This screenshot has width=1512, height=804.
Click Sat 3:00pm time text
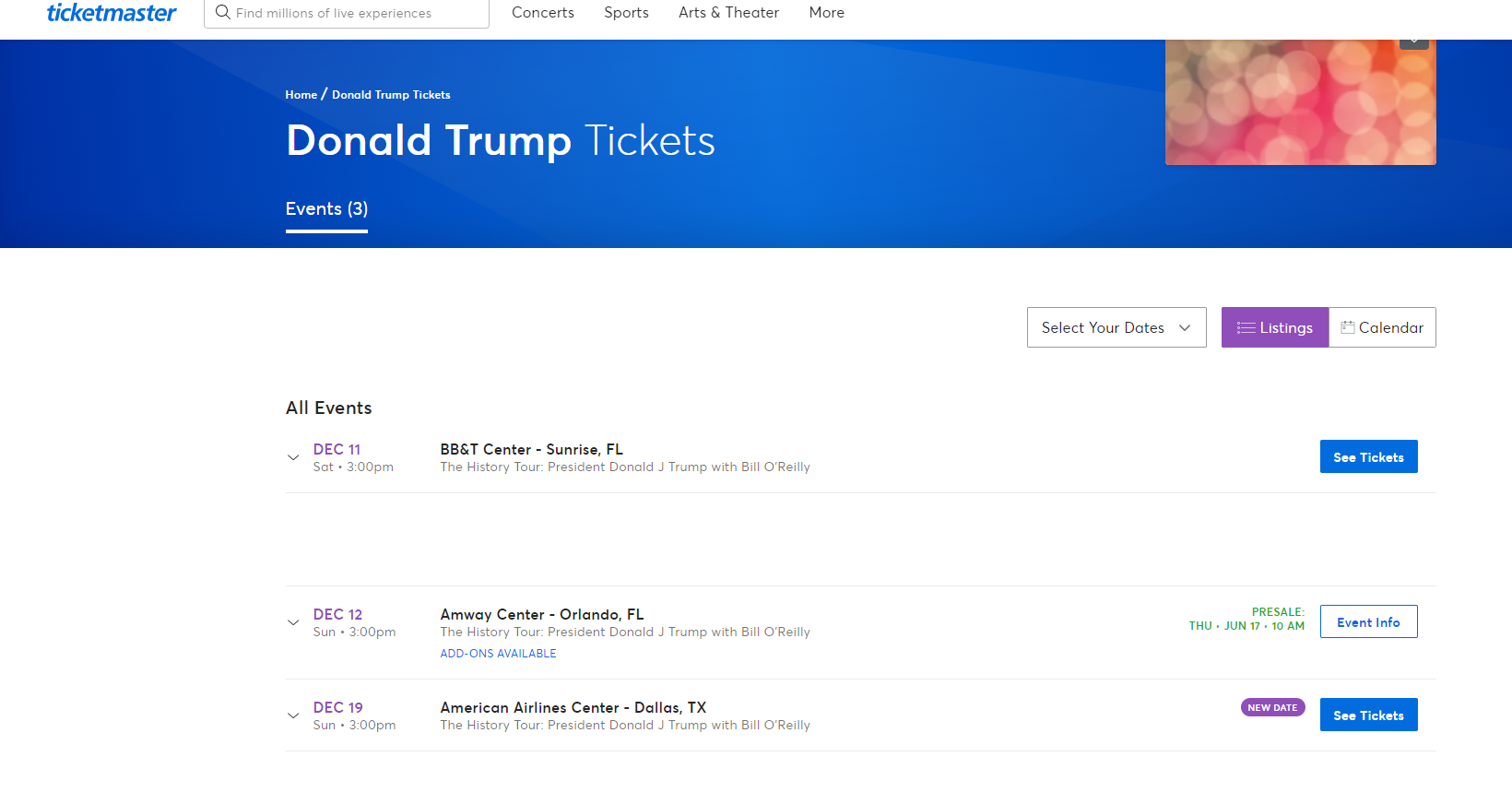tap(353, 467)
